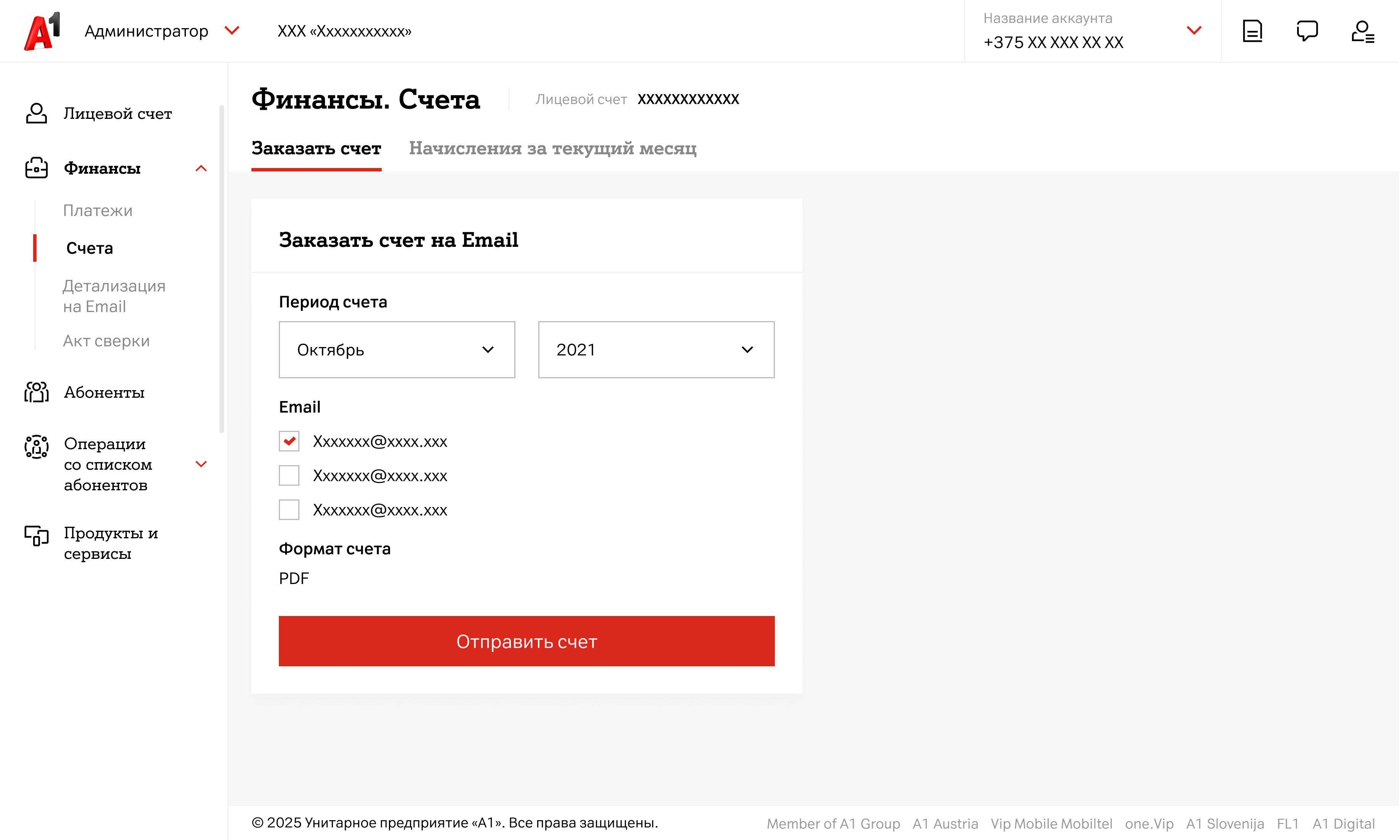Open the documents icon in header
1400x840 pixels.
(x=1252, y=31)
